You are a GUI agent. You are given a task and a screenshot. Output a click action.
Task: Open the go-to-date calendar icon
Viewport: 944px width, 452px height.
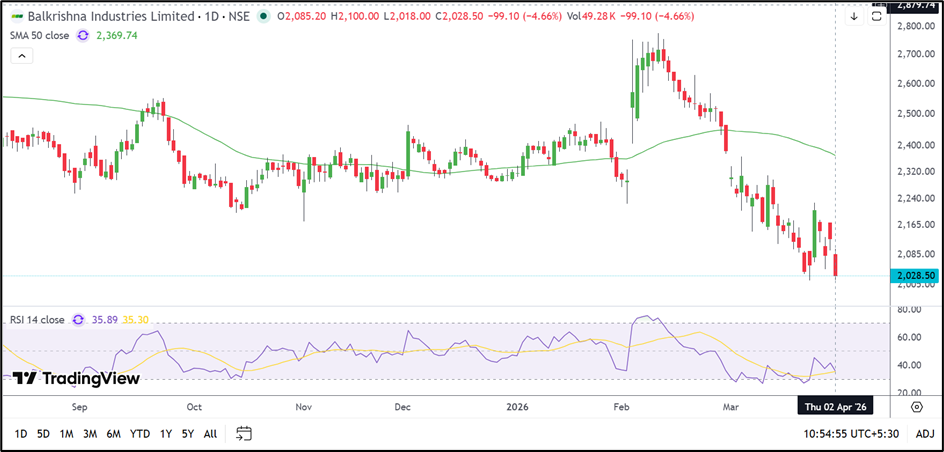tap(244, 433)
